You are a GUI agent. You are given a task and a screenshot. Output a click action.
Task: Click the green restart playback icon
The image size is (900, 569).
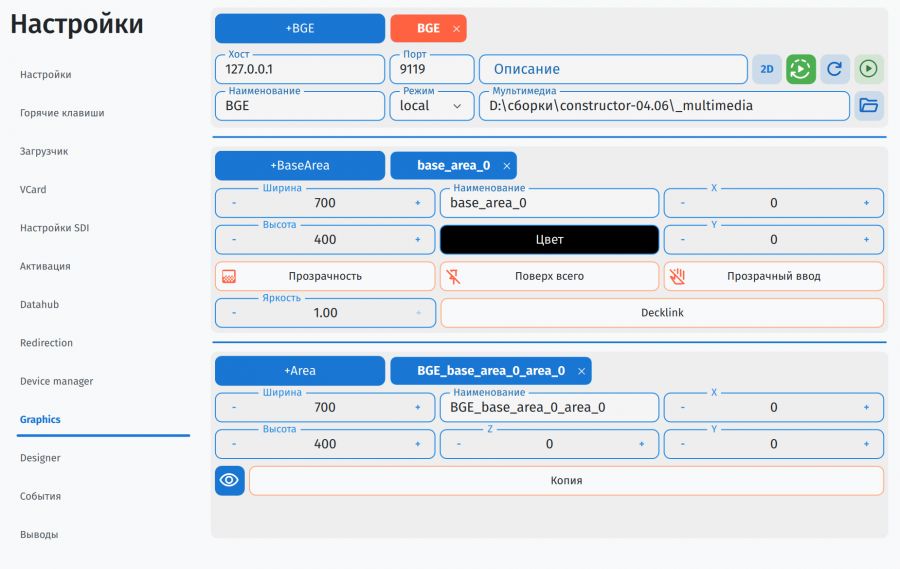click(801, 69)
